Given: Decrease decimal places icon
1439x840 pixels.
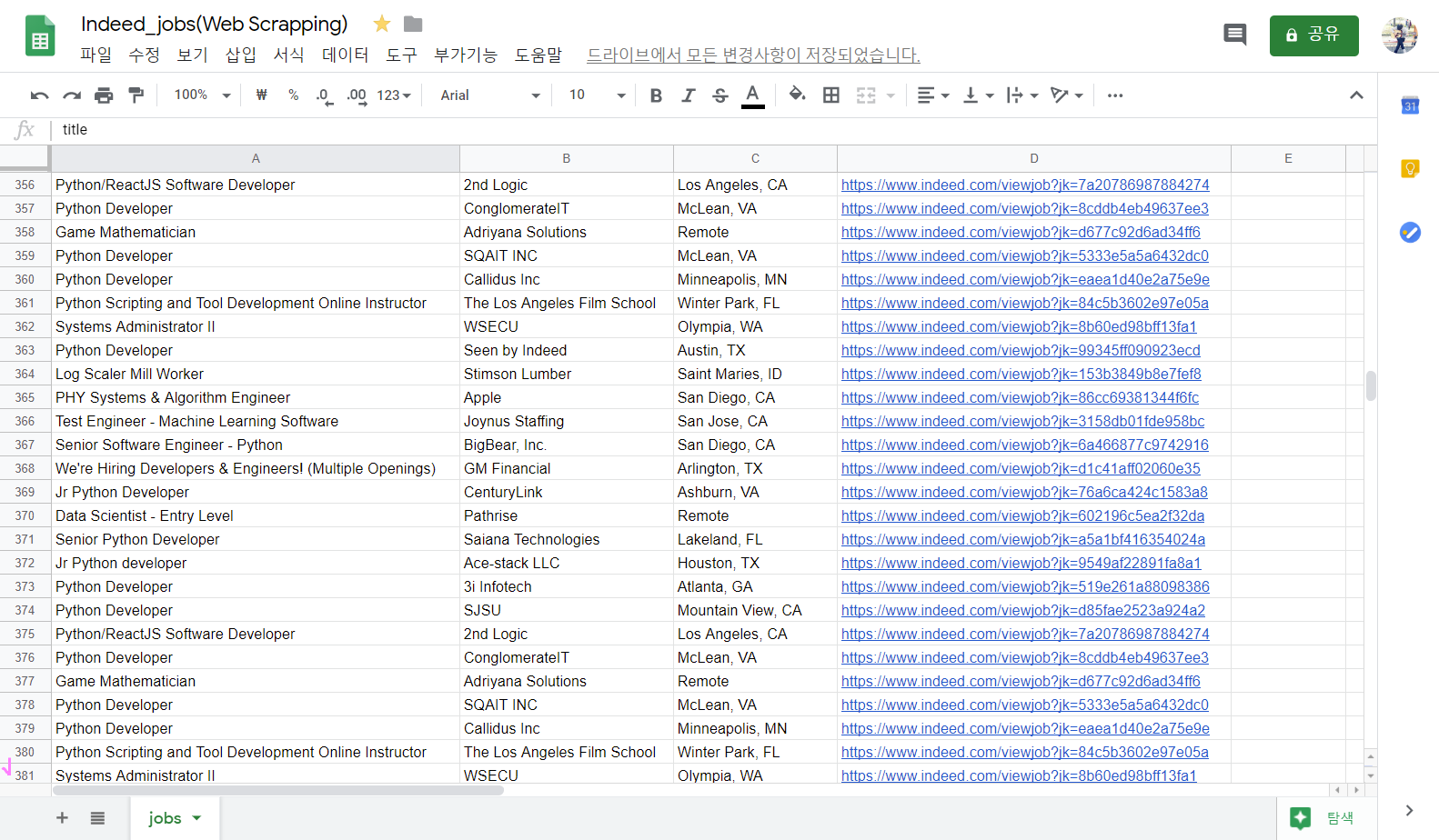Looking at the screenshot, I should click(324, 95).
